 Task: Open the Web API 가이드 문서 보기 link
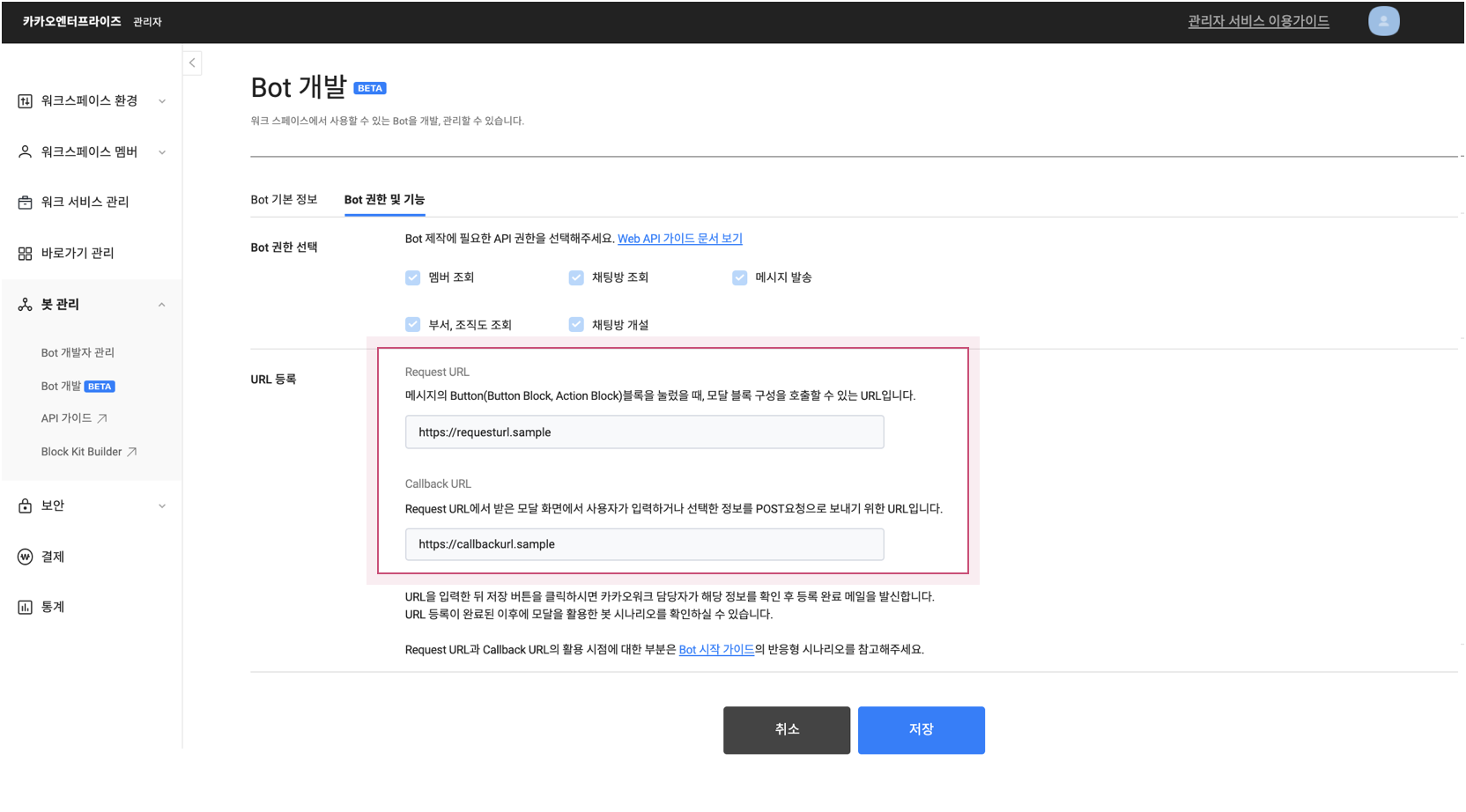point(680,238)
